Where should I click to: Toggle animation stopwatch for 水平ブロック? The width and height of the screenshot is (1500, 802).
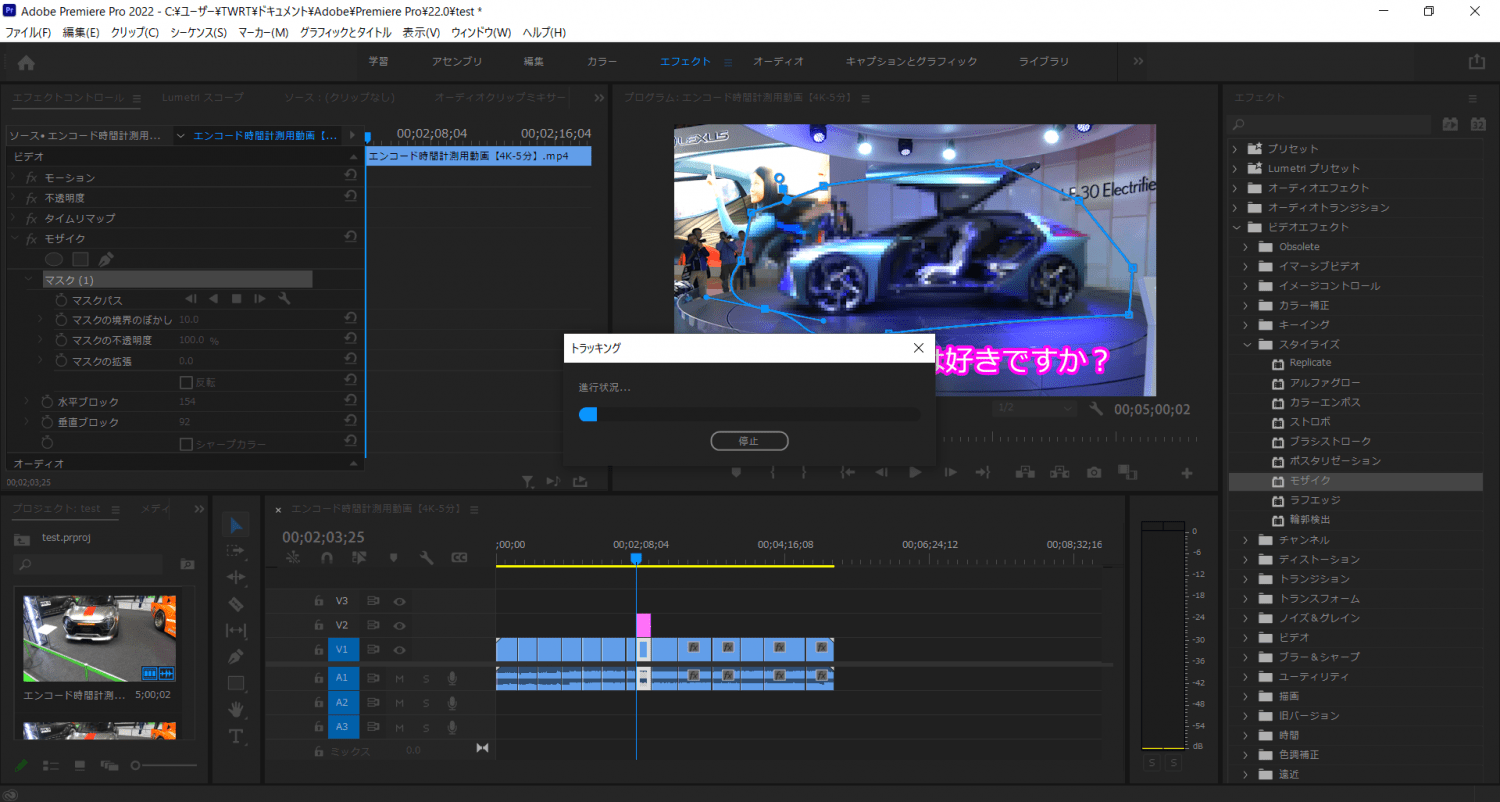pyautogui.click(x=47, y=402)
